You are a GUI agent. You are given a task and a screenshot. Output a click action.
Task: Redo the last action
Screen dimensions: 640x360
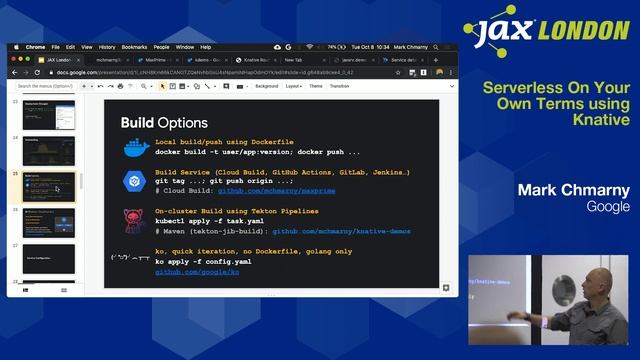(110, 86)
